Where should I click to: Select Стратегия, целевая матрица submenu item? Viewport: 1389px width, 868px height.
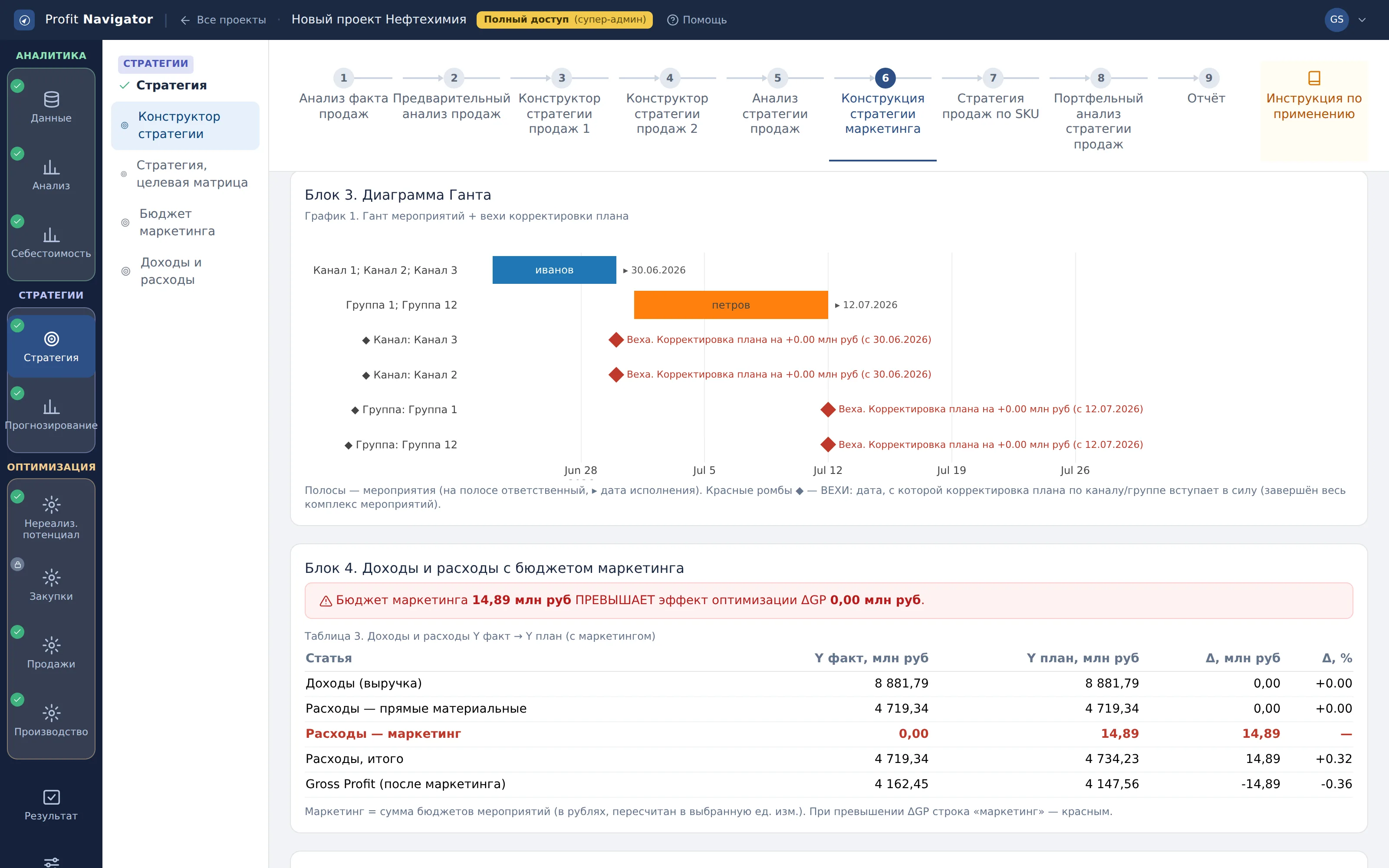point(185,174)
